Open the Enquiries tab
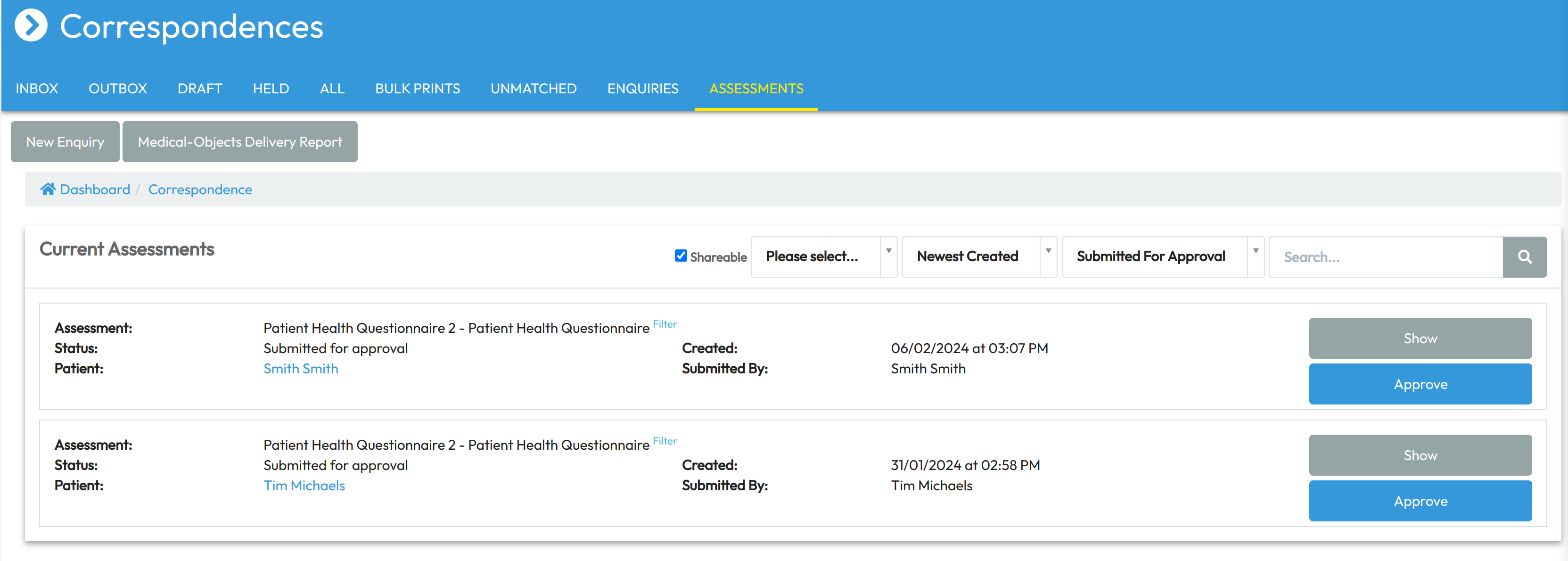 coord(642,89)
